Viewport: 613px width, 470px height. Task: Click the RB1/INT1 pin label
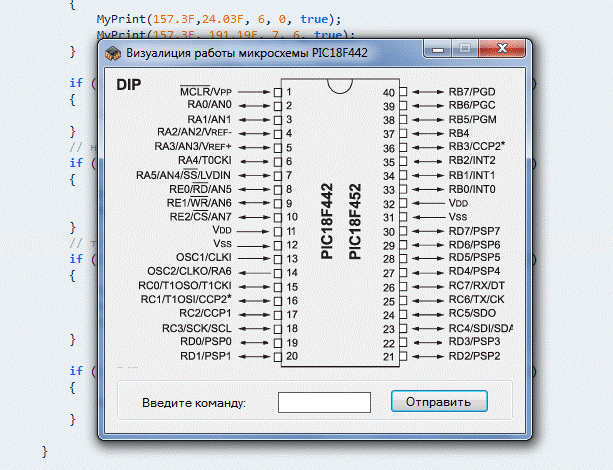472,175
